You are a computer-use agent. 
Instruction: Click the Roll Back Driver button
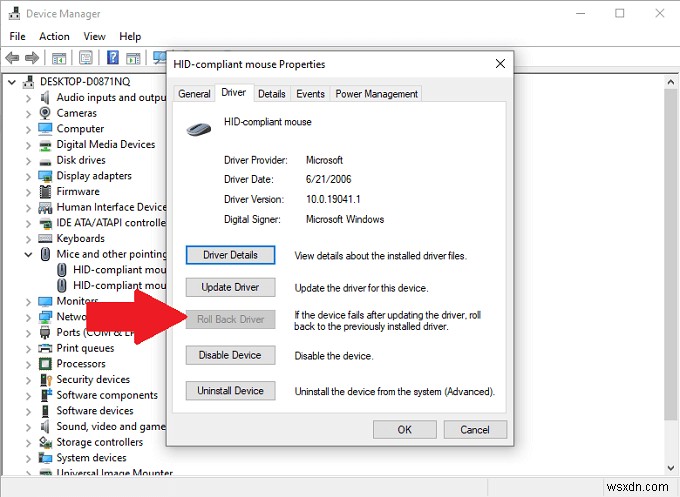tap(230, 320)
